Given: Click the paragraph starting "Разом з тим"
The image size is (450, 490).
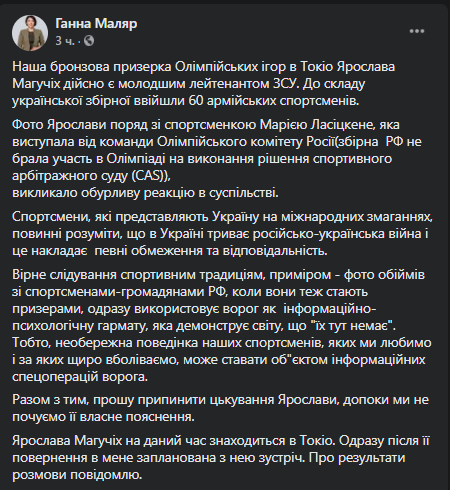Looking at the screenshot, I should pyautogui.click(x=220, y=408).
